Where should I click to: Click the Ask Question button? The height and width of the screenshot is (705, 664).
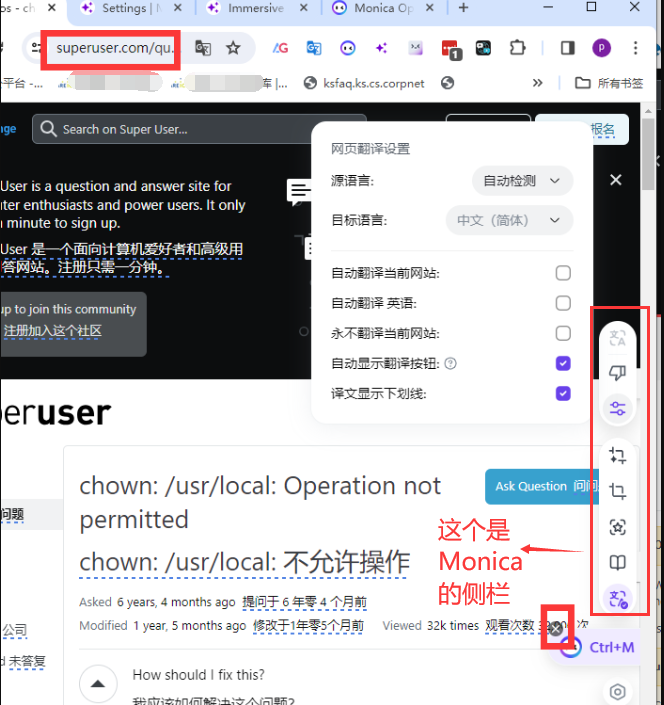(542, 486)
